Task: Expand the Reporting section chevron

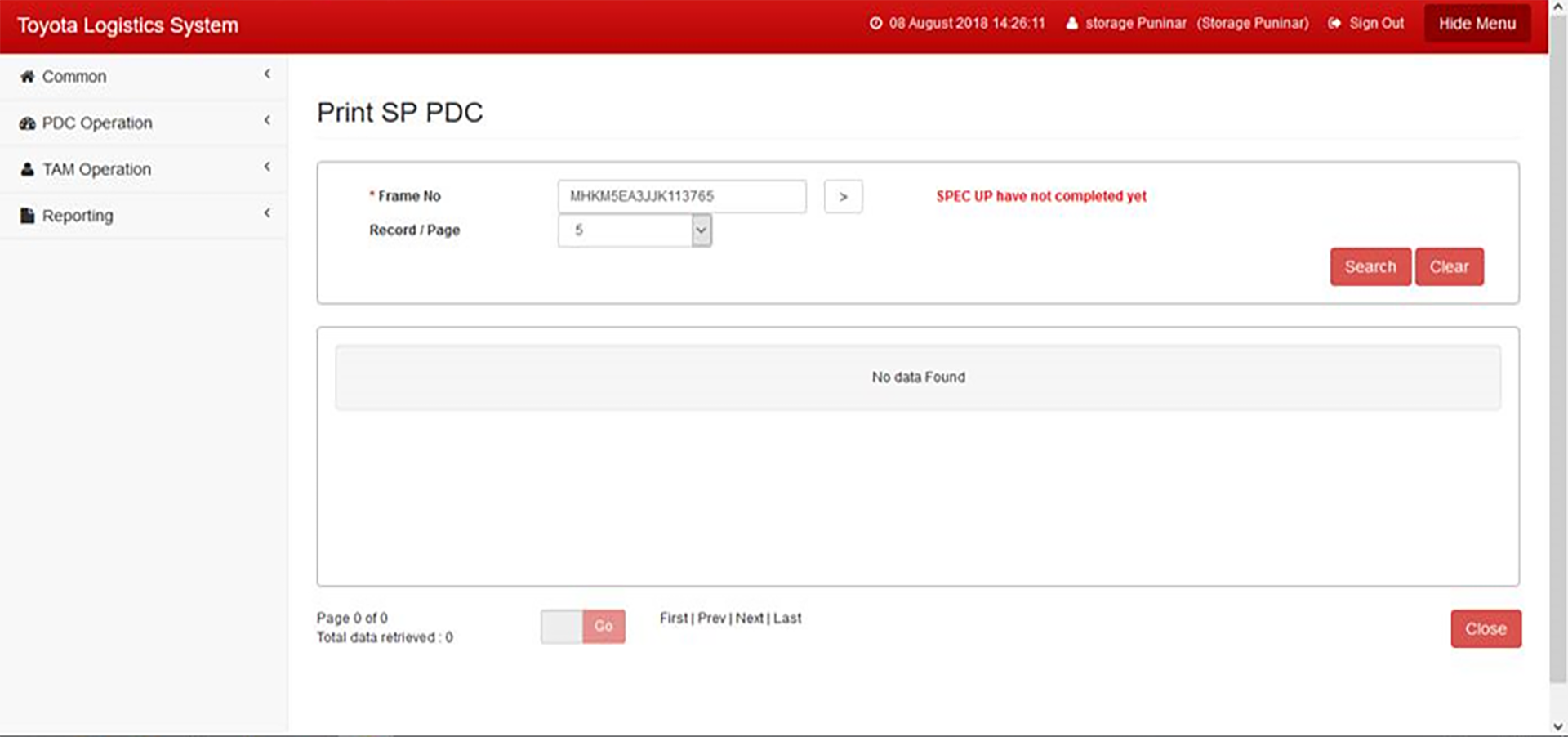Action: tap(267, 213)
